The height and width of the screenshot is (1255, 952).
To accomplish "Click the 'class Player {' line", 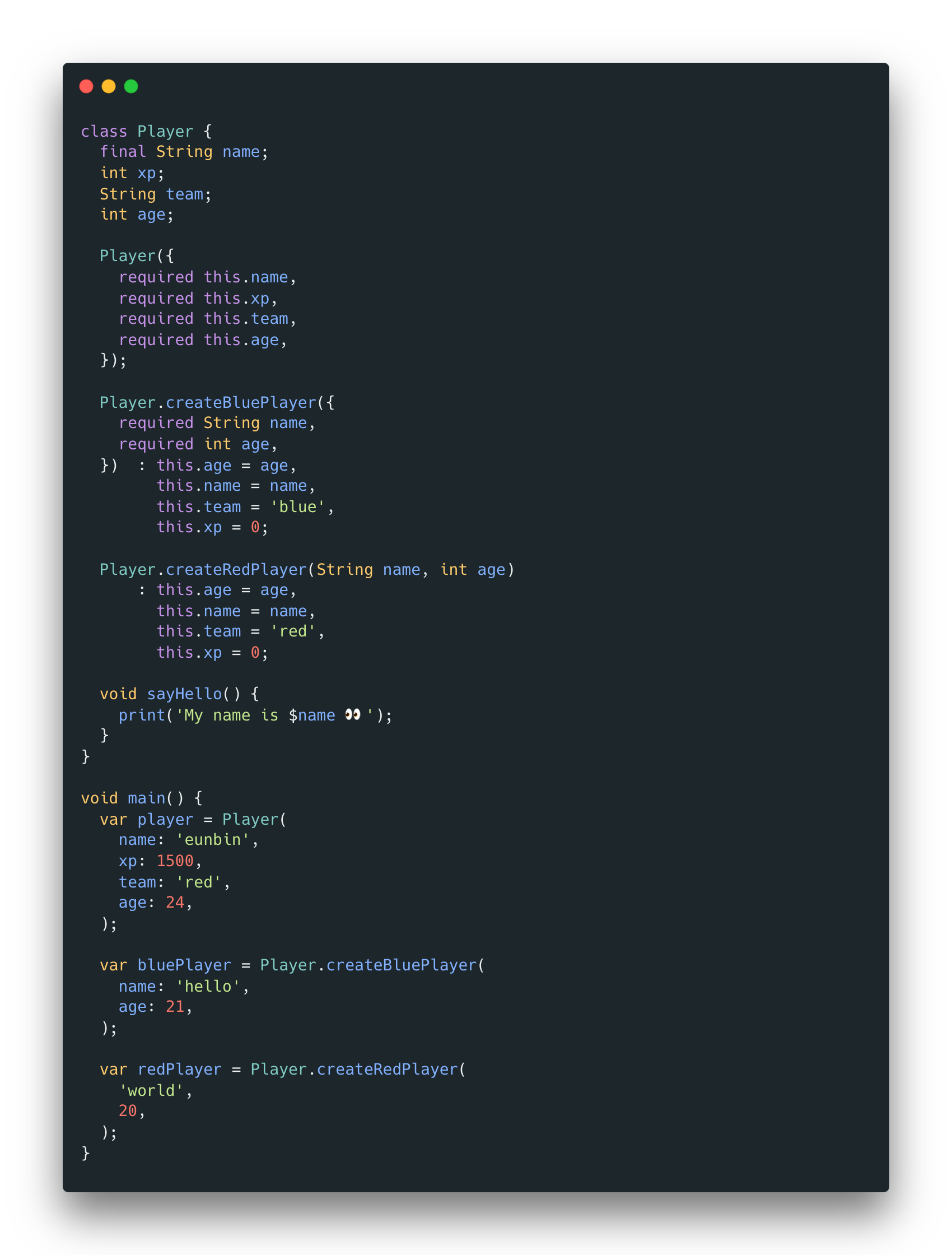I will 146,132.
